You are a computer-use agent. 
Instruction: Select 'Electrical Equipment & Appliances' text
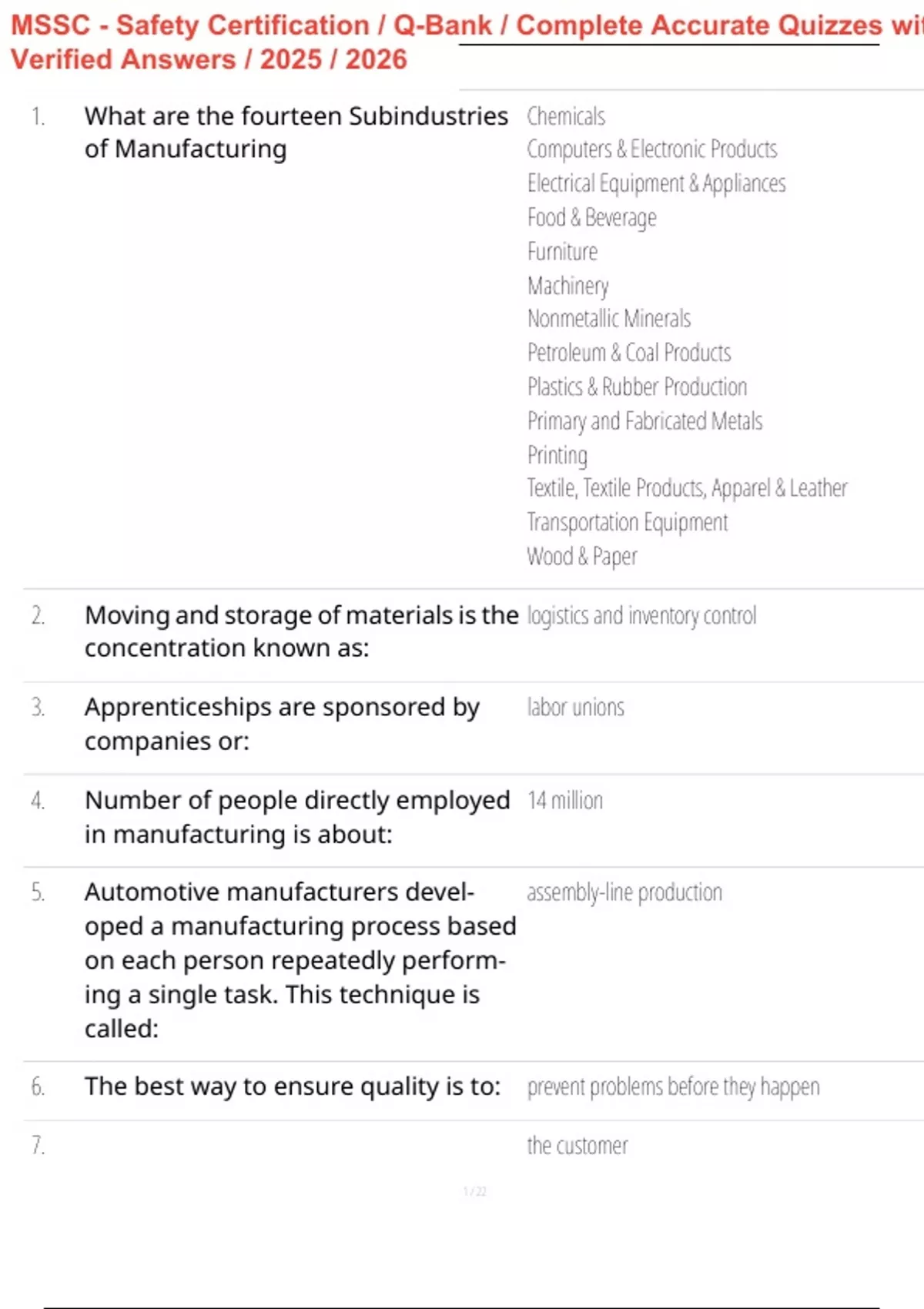click(x=656, y=183)
